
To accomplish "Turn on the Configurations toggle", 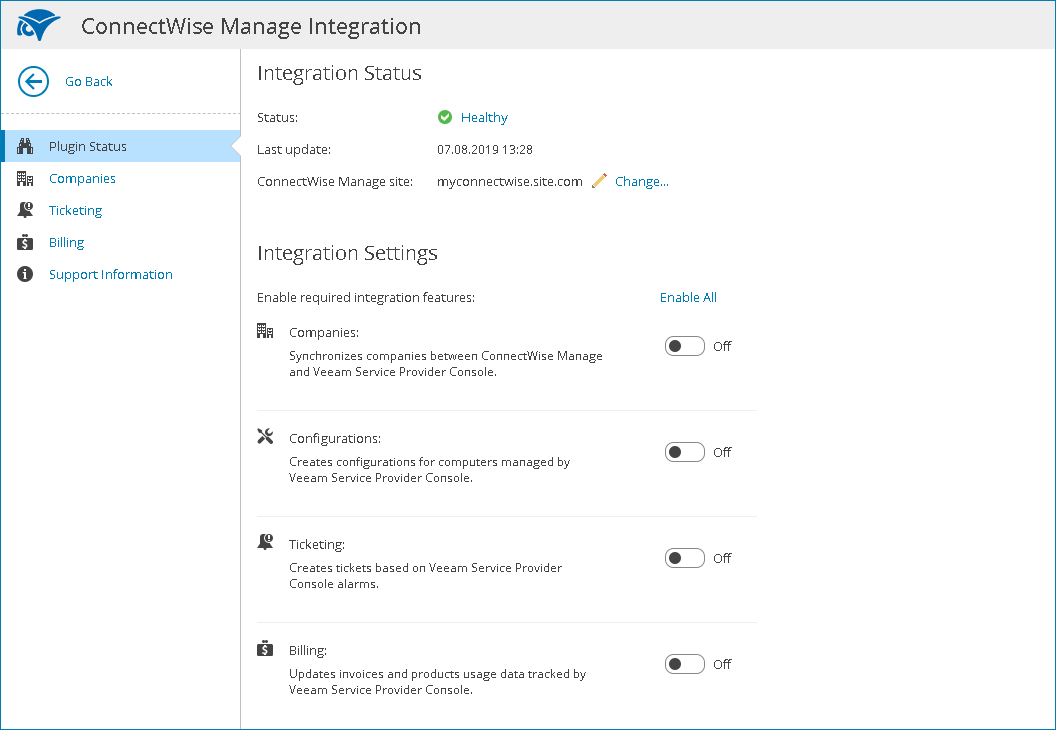I will tap(684, 451).
